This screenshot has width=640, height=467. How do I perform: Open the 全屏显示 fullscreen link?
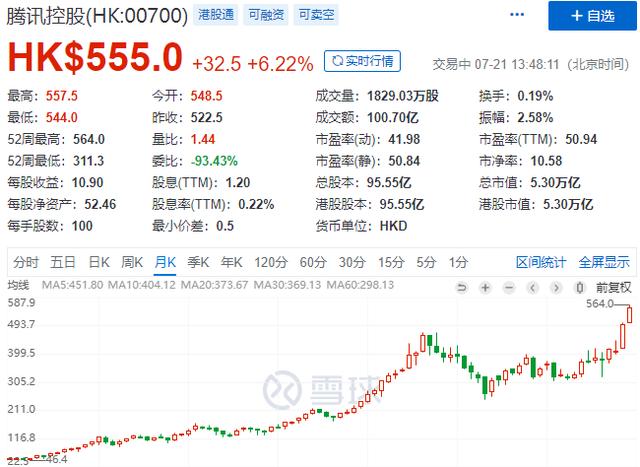[604, 262]
